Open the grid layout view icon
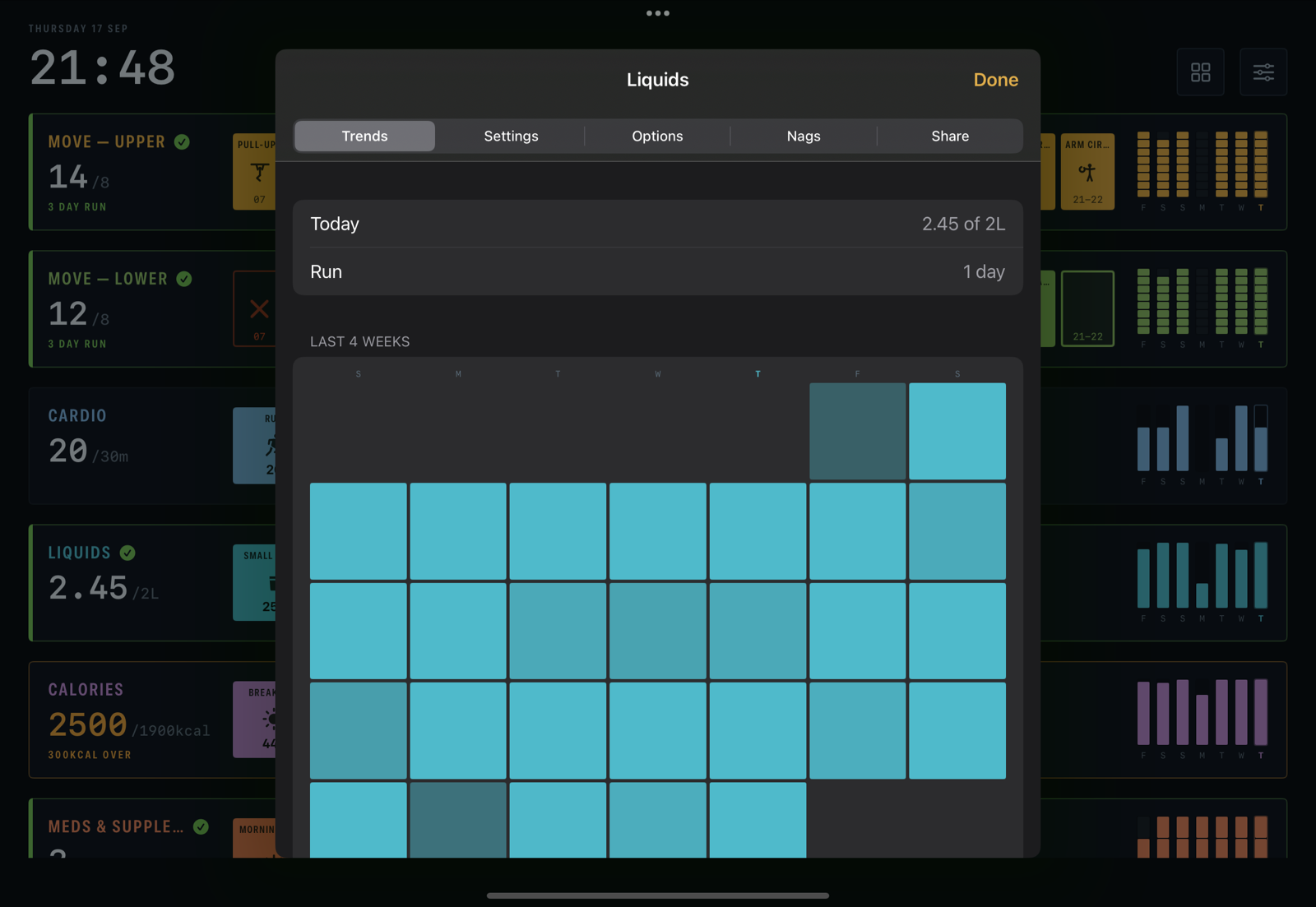 point(1201,72)
